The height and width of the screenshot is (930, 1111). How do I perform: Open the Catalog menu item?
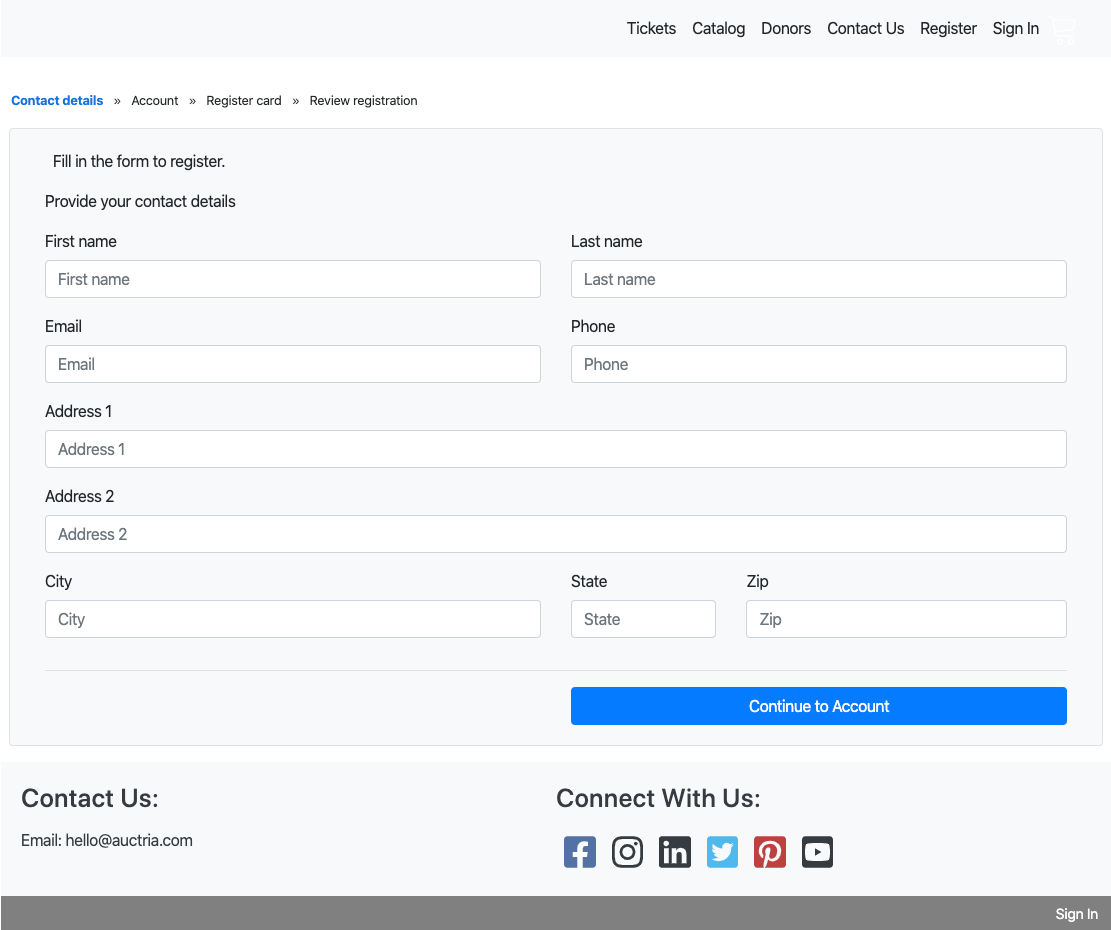718,29
